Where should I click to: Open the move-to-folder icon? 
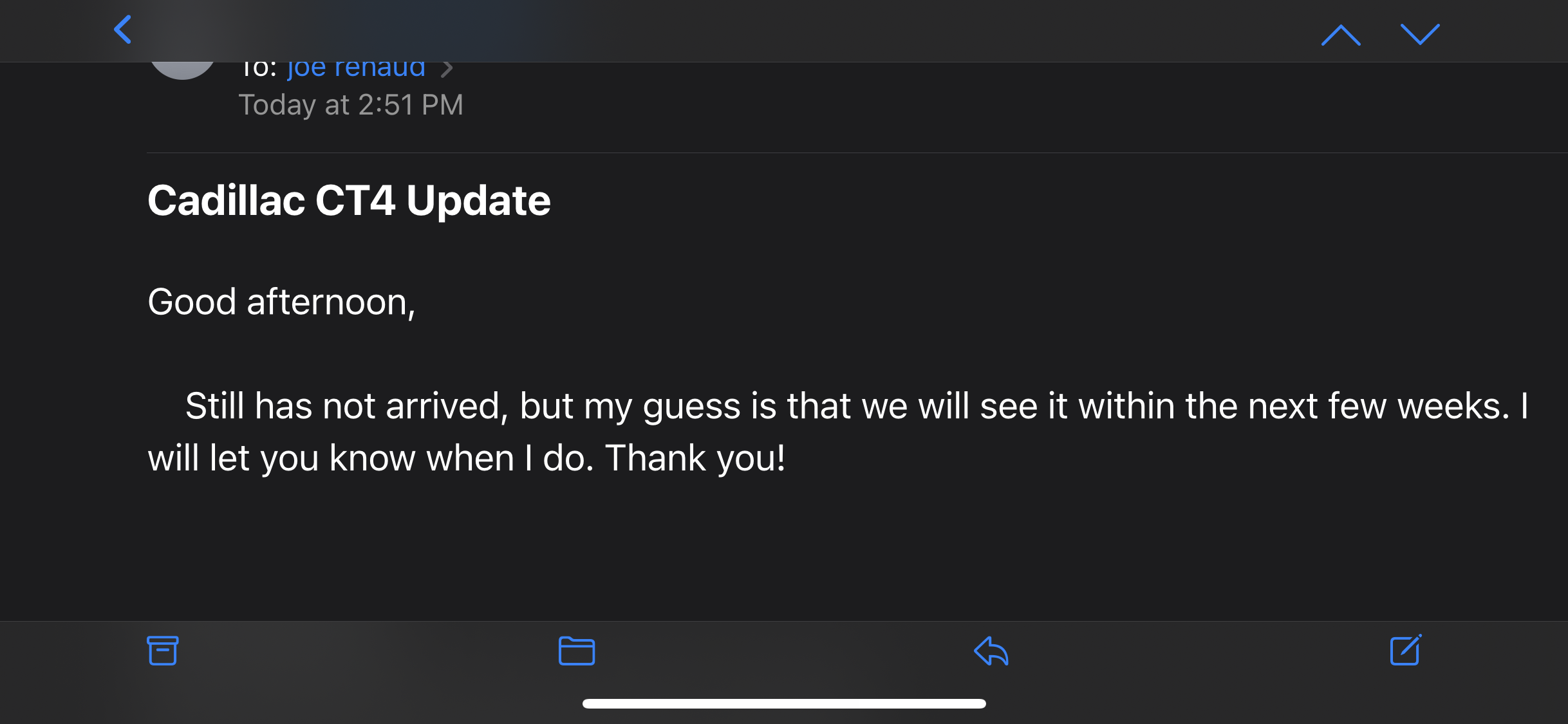[576, 651]
